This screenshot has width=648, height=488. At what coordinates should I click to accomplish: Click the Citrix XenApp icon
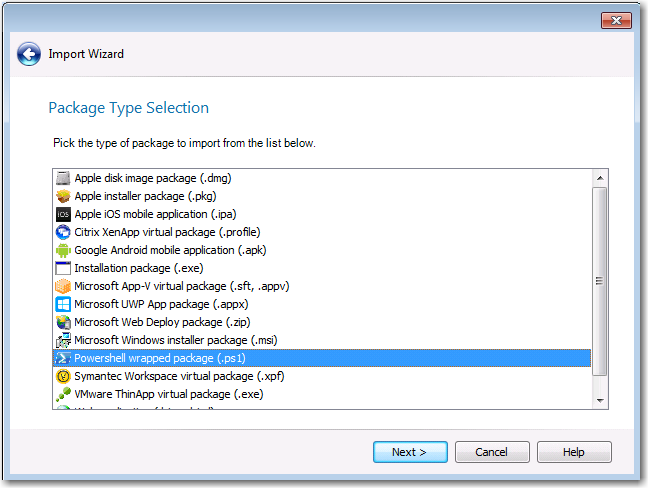(x=63, y=232)
